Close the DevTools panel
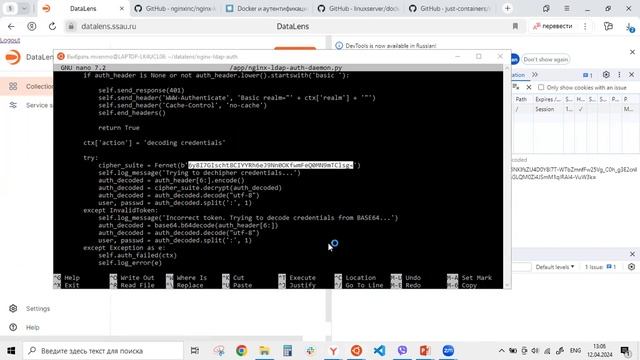 [631, 75]
